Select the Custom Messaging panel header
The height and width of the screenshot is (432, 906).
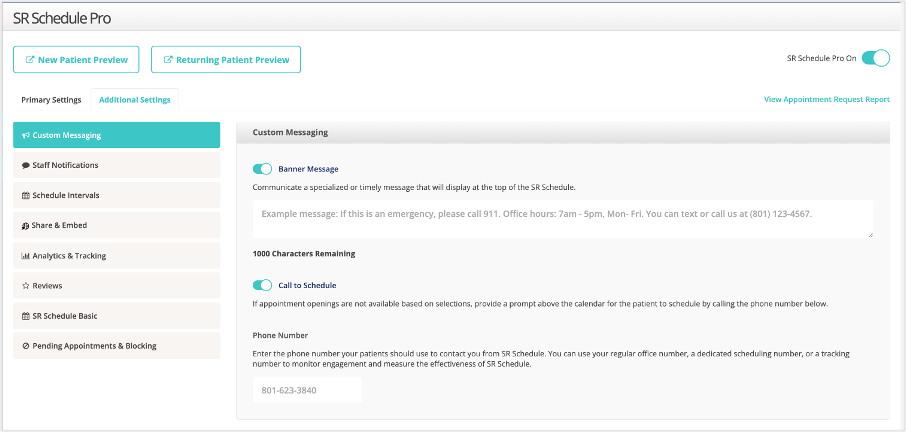coord(562,132)
